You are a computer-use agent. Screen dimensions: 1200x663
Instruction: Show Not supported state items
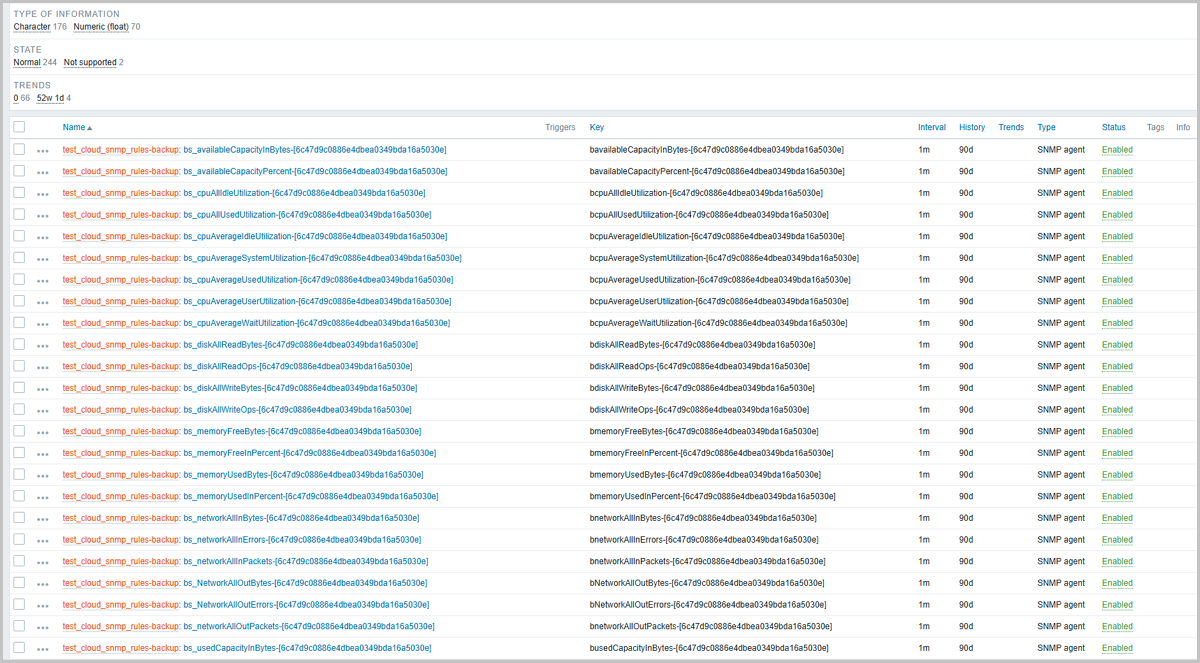click(x=92, y=62)
